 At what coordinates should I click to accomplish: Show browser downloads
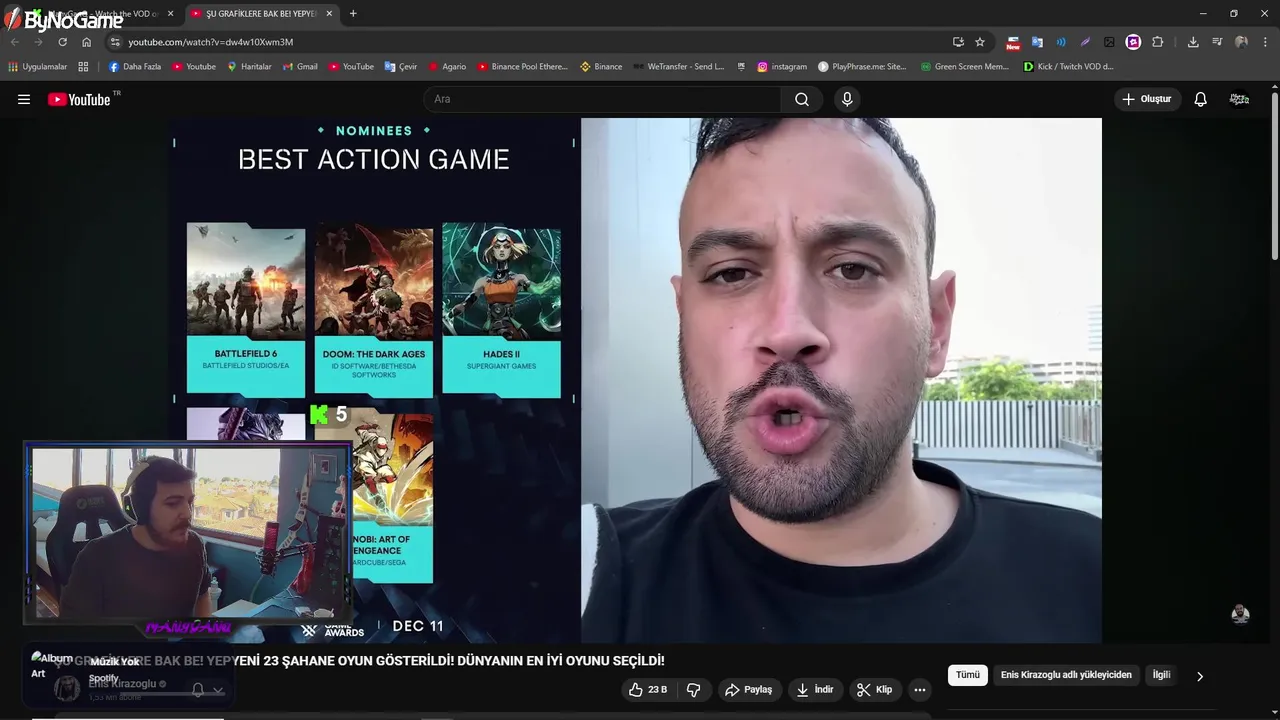[1193, 42]
